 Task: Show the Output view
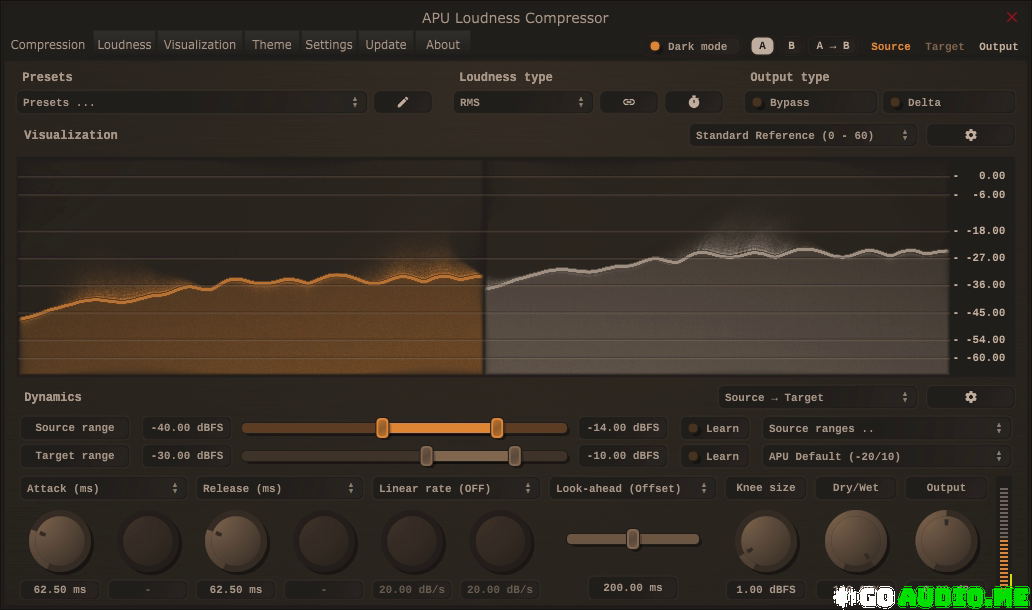(998, 46)
